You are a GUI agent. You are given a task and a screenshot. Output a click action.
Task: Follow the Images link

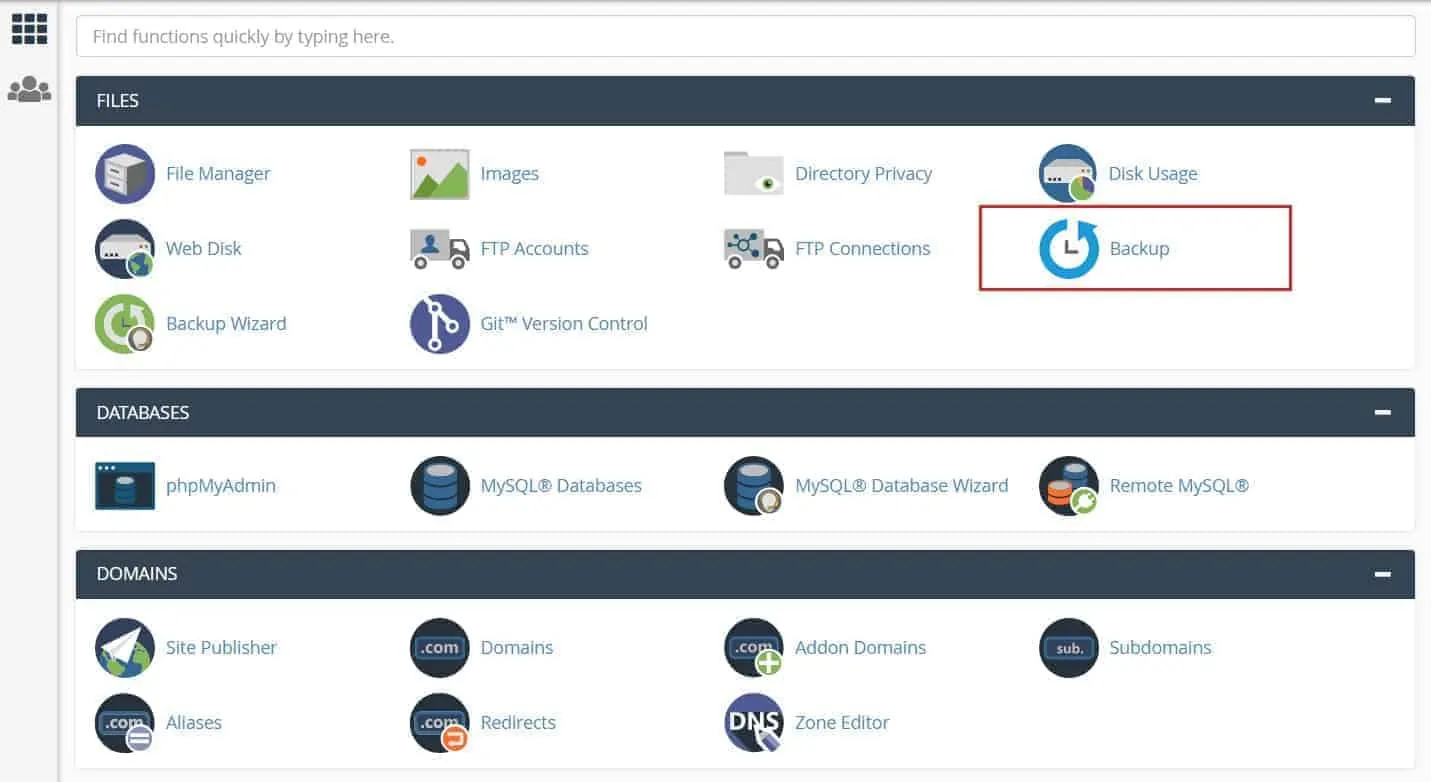(510, 174)
